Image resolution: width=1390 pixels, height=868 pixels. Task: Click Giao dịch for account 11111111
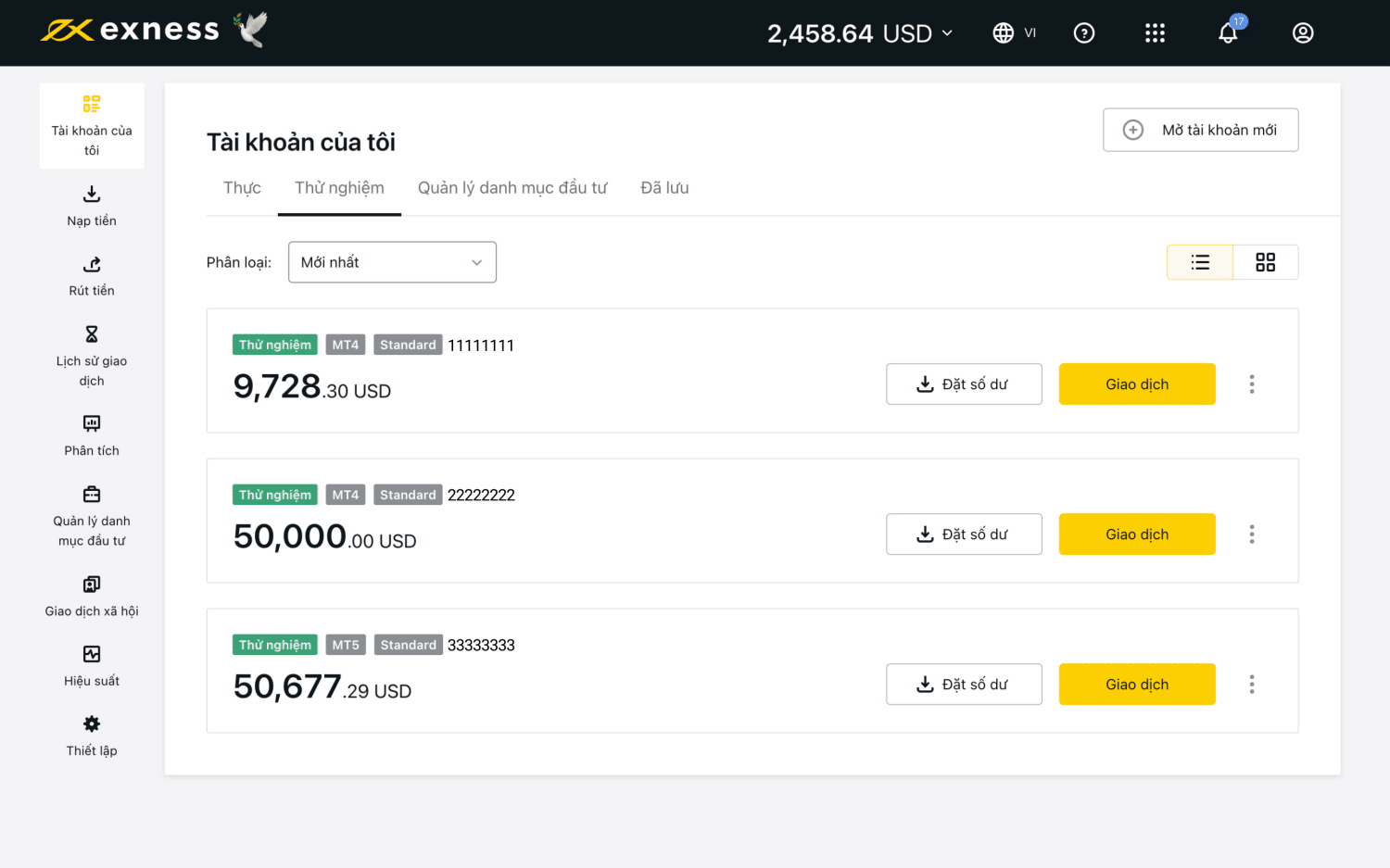[1136, 384]
